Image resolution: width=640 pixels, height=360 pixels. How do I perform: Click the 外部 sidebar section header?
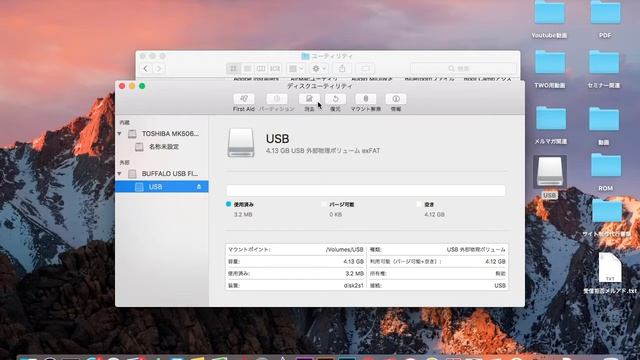point(124,162)
